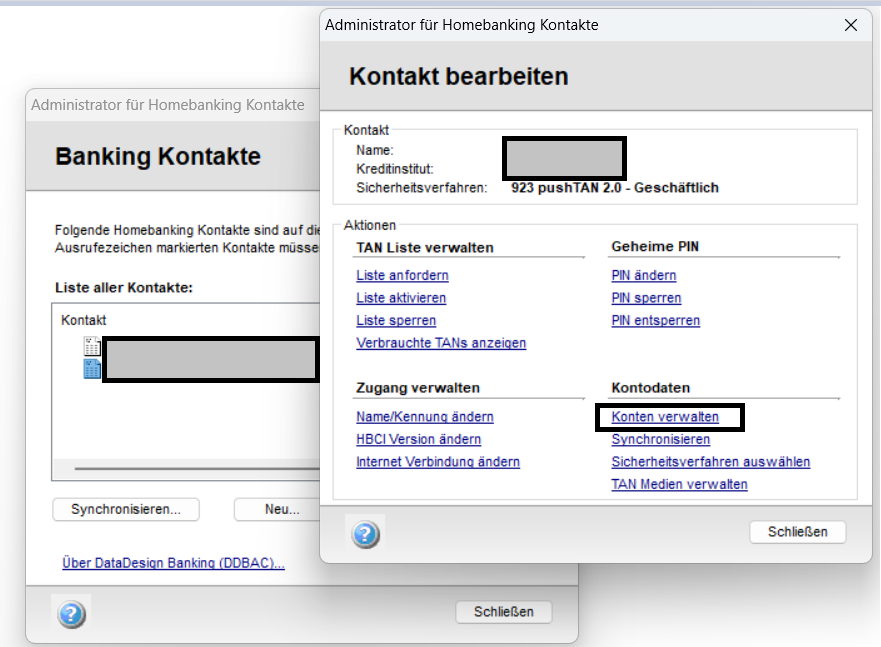Select the blue contact icon in the contact list
Image resolution: width=881 pixels, height=647 pixels.
pos(92,369)
